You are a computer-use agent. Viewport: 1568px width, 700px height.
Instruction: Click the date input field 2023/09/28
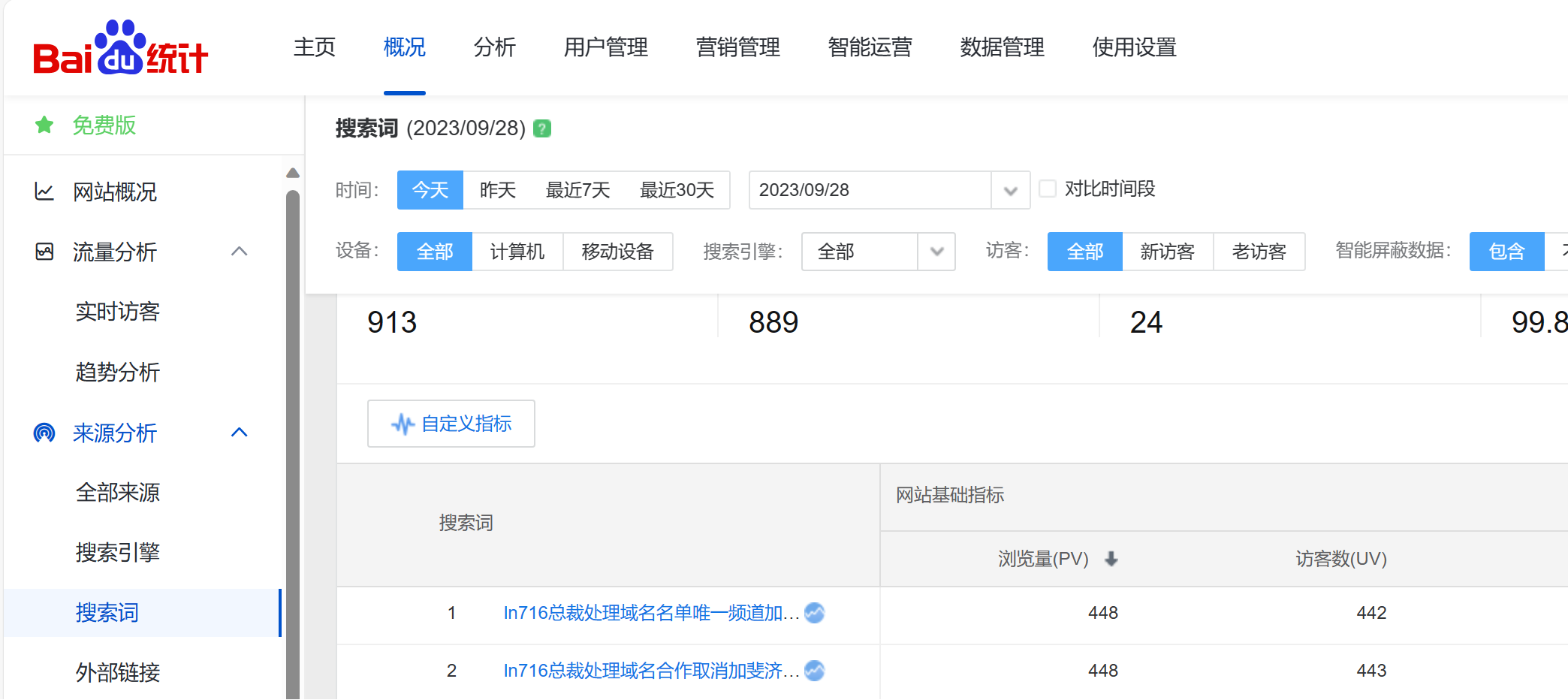point(870,190)
